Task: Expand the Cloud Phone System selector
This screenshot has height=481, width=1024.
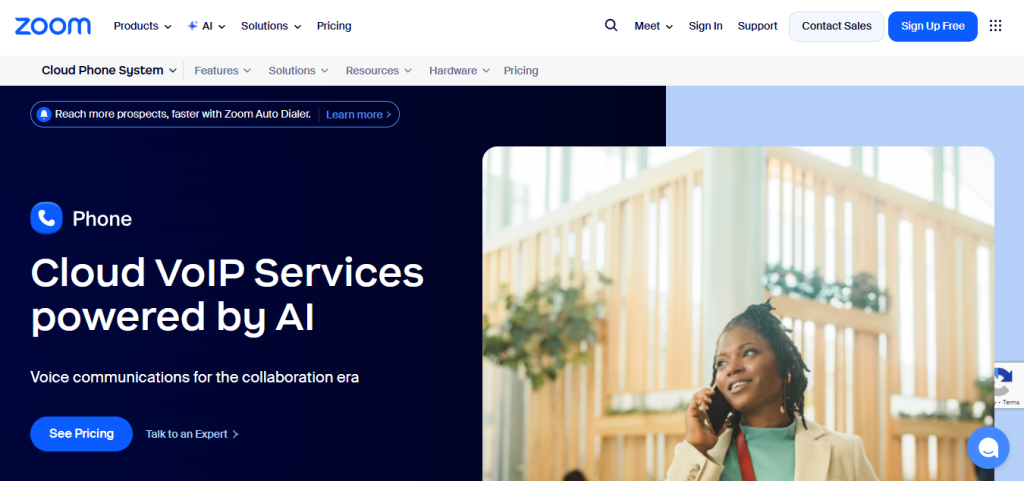Action: tap(109, 70)
